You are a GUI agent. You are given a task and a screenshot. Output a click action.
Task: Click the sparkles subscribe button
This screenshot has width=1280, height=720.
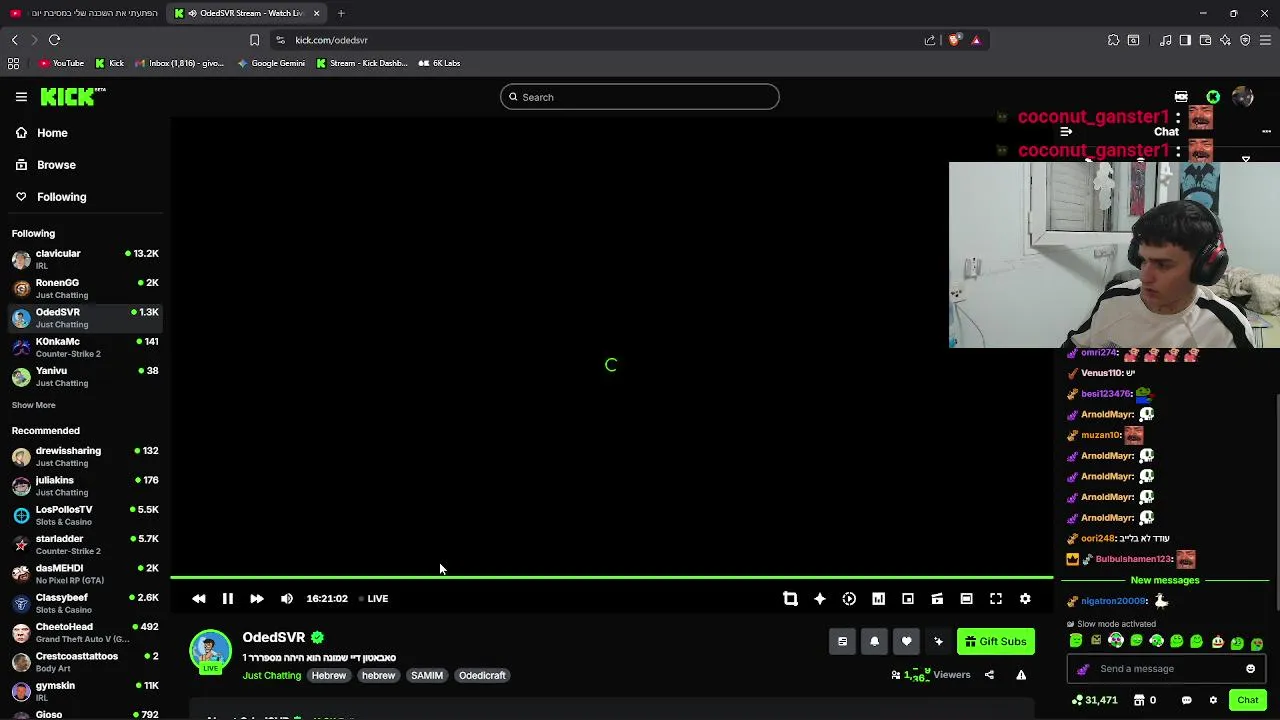click(938, 642)
